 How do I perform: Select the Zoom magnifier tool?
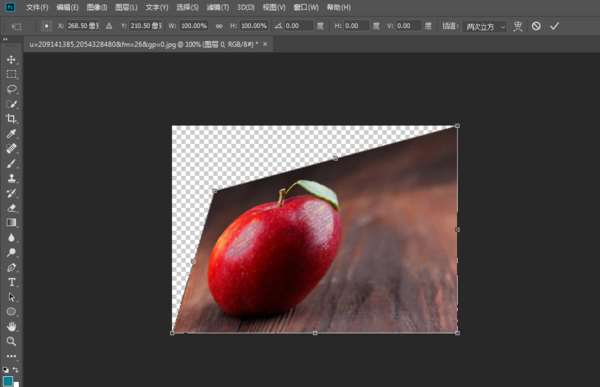coord(11,341)
